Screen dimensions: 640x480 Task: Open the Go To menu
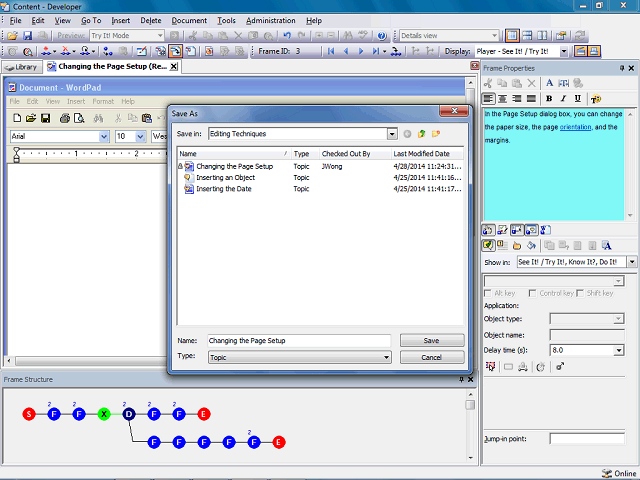click(91, 21)
